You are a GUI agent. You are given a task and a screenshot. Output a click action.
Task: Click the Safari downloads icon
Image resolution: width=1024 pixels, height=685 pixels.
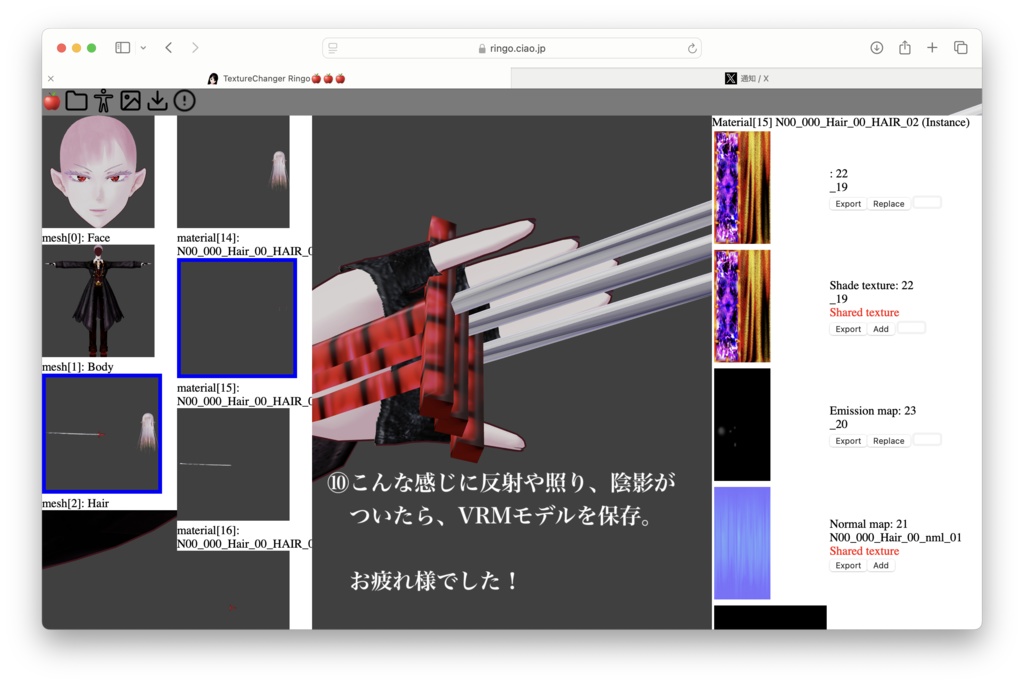coord(877,47)
